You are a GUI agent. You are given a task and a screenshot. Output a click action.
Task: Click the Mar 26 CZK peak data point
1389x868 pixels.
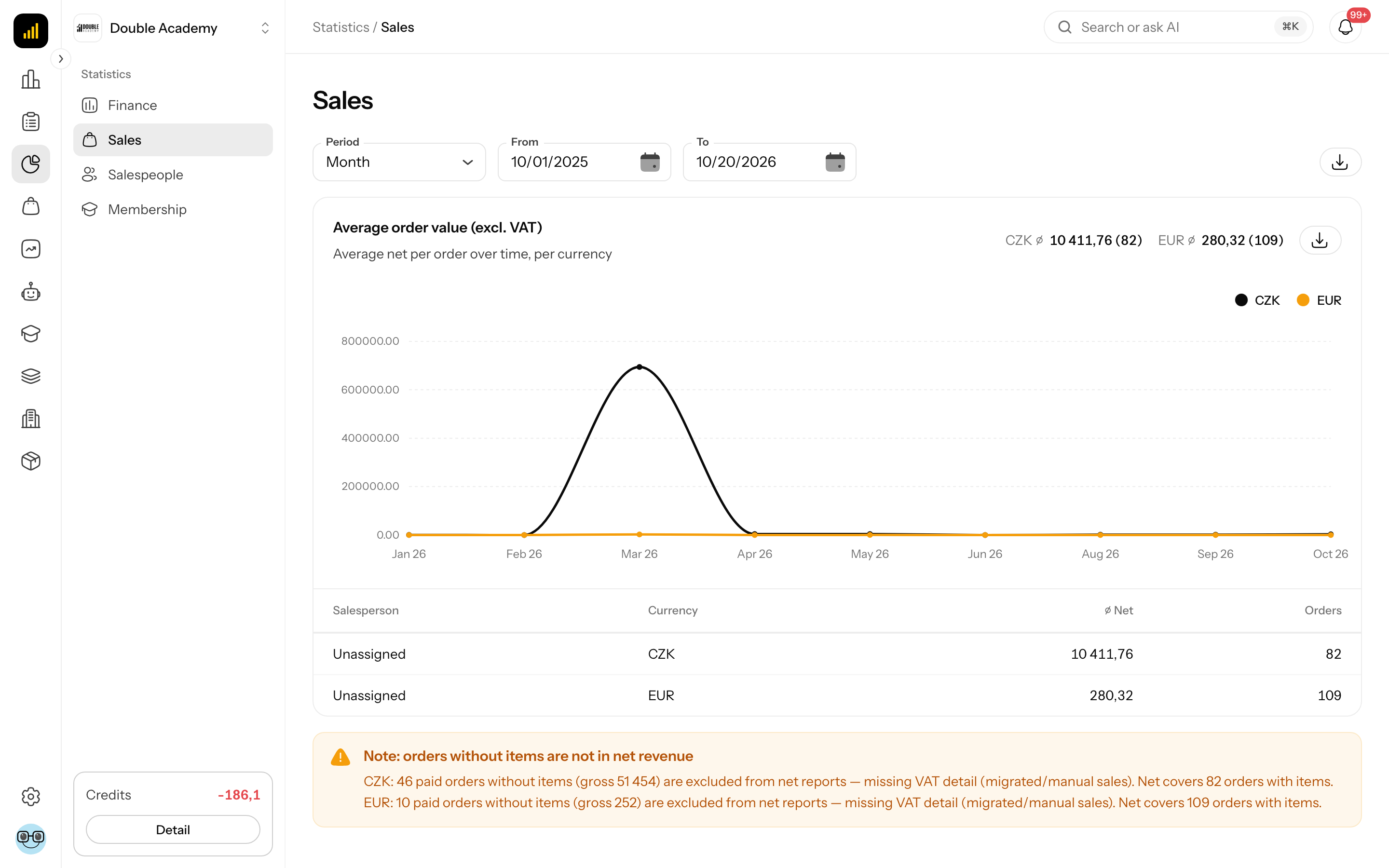pyautogui.click(x=640, y=367)
